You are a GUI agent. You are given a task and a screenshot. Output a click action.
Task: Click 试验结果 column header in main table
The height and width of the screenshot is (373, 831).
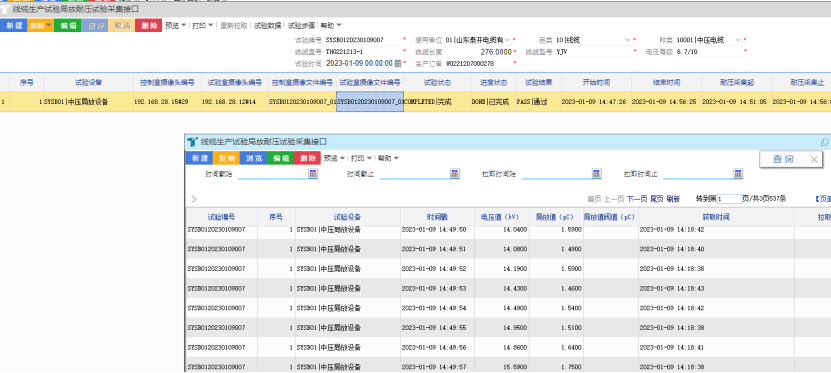pos(539,83)
